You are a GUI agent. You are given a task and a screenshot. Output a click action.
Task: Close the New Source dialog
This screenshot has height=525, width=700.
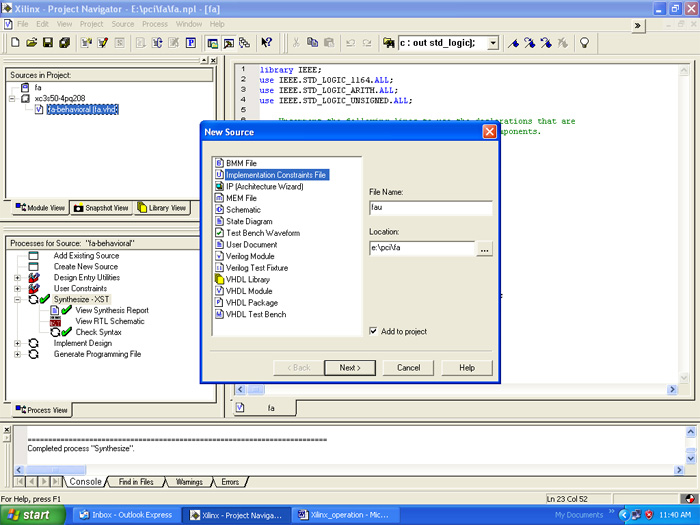pos(489,132)
